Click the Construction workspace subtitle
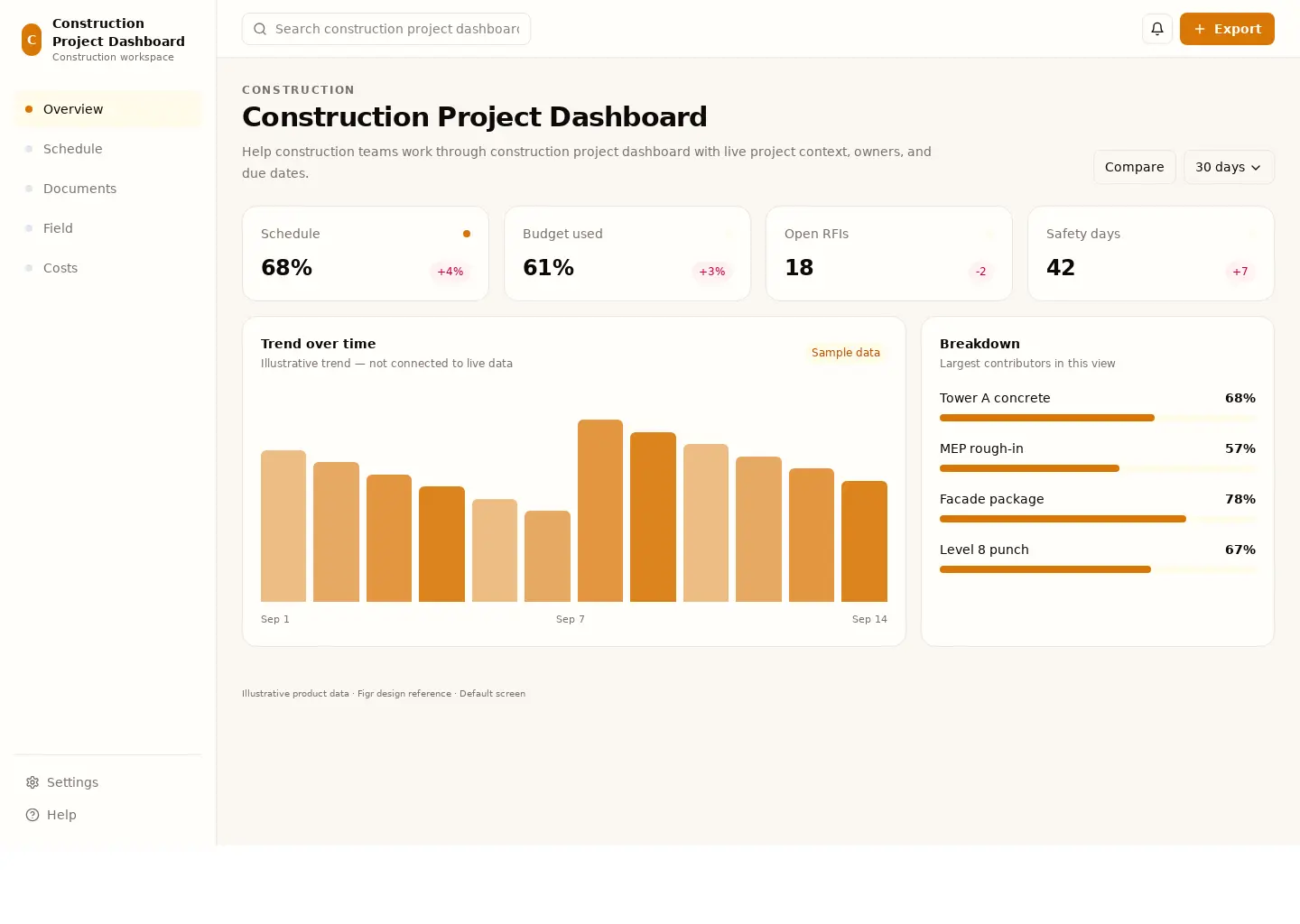The width and height of the screenshot is (1300, 924). [x=113, y=57]
